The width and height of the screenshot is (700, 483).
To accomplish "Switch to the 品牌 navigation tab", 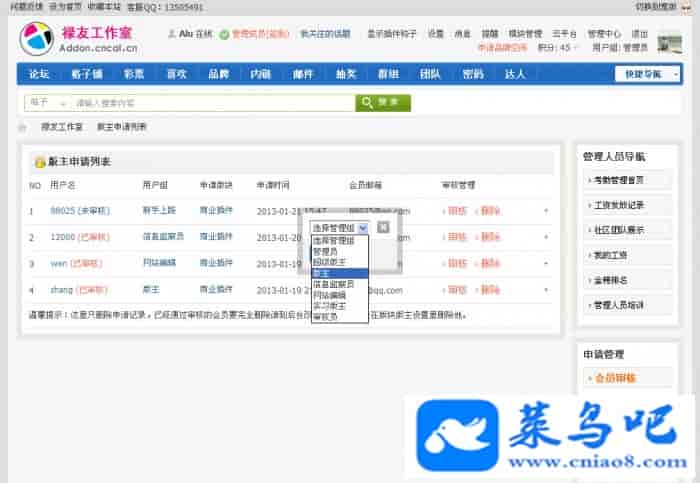I will 218,74.
